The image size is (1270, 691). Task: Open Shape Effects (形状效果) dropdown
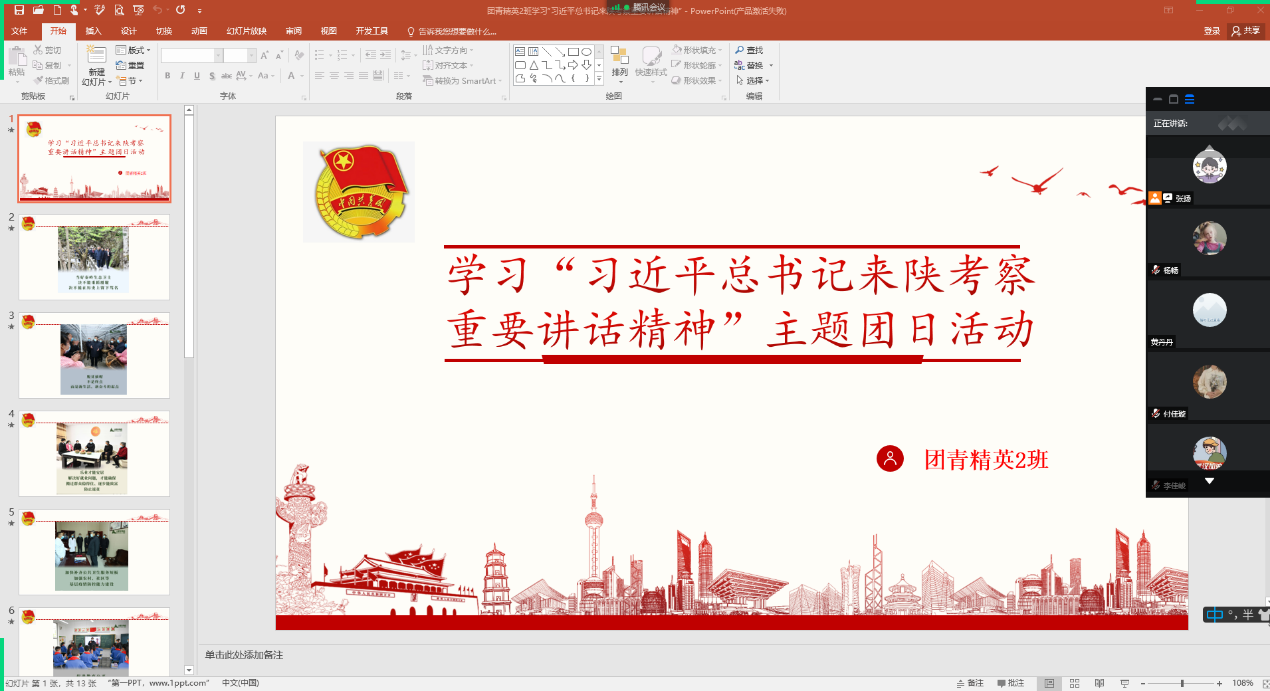point(698,80)
